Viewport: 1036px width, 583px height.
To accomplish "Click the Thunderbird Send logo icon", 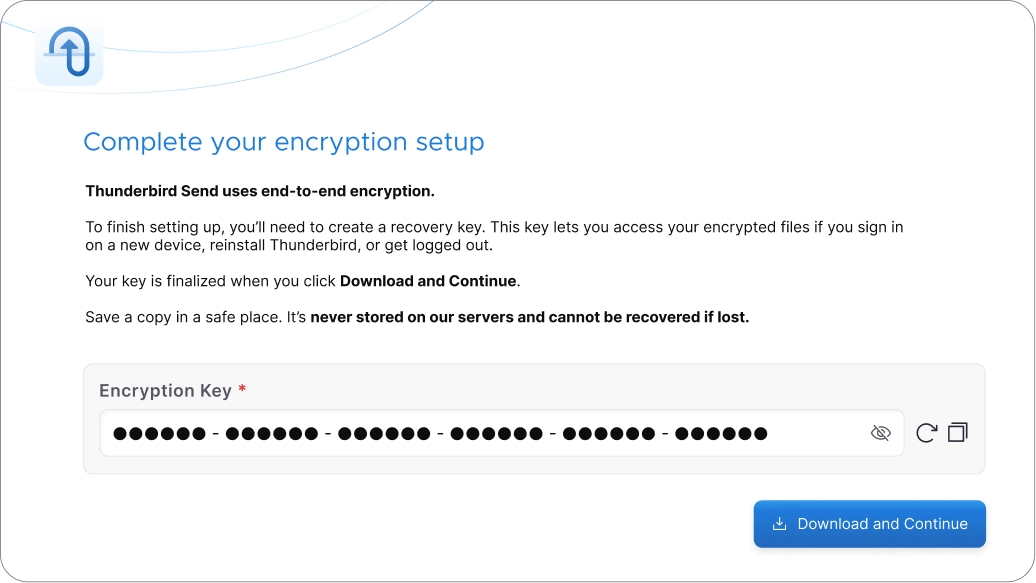I will 69,52.
